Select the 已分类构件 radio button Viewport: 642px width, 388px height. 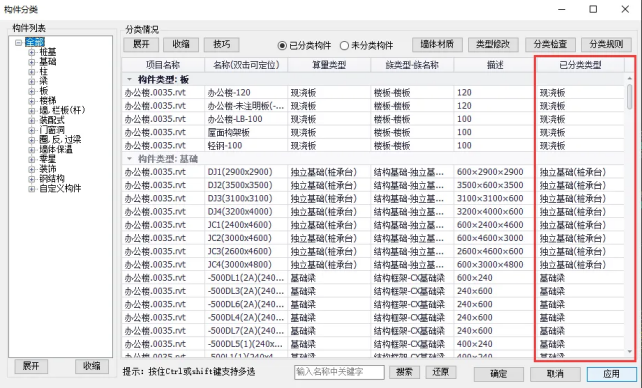click(x=282, y=45)
